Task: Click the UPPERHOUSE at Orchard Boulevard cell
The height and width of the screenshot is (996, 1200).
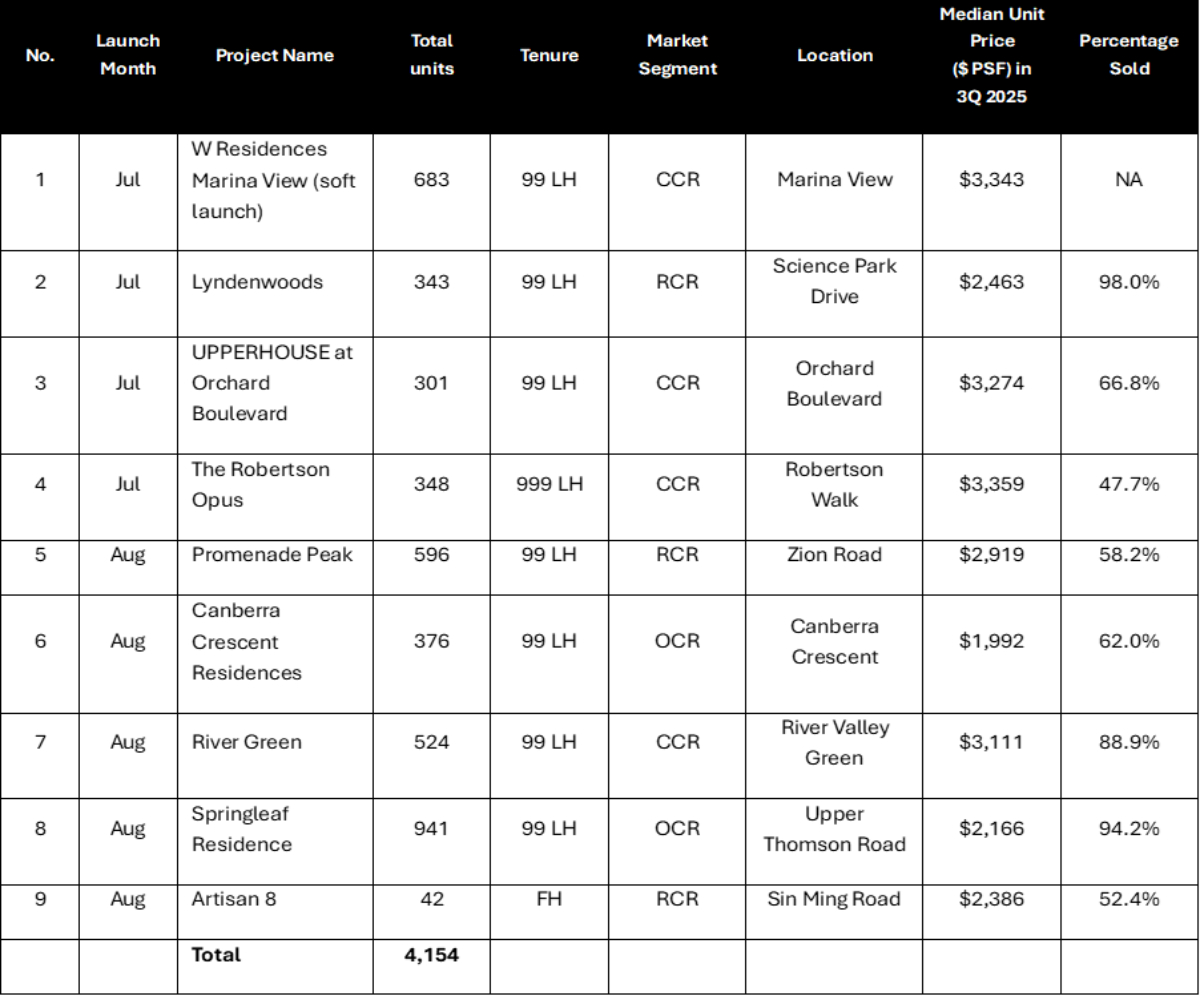Action: click(x=272, y=383)
